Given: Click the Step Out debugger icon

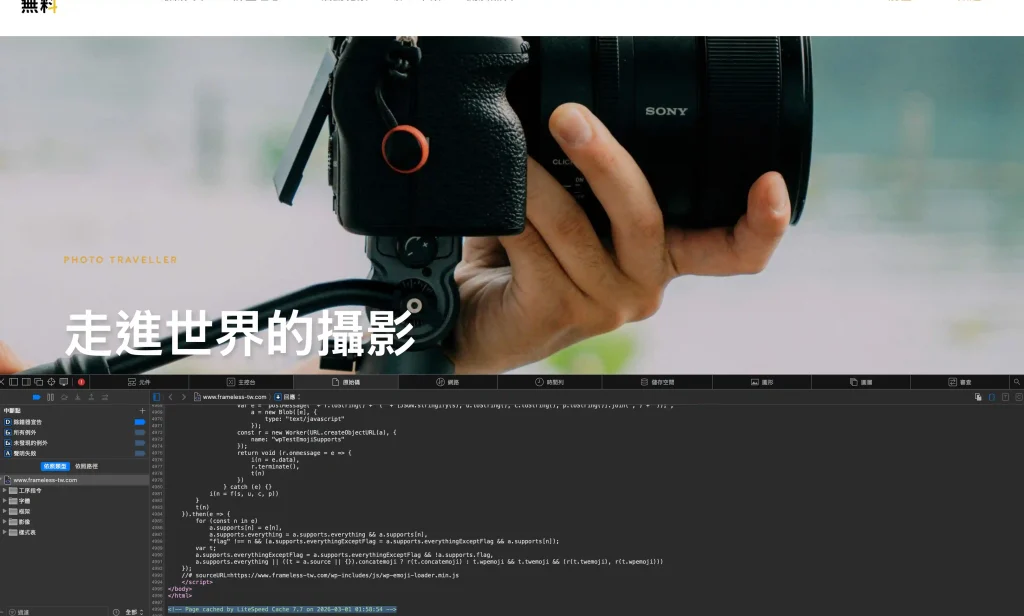Looking at the screenshot, I should (x=92, y=397).
